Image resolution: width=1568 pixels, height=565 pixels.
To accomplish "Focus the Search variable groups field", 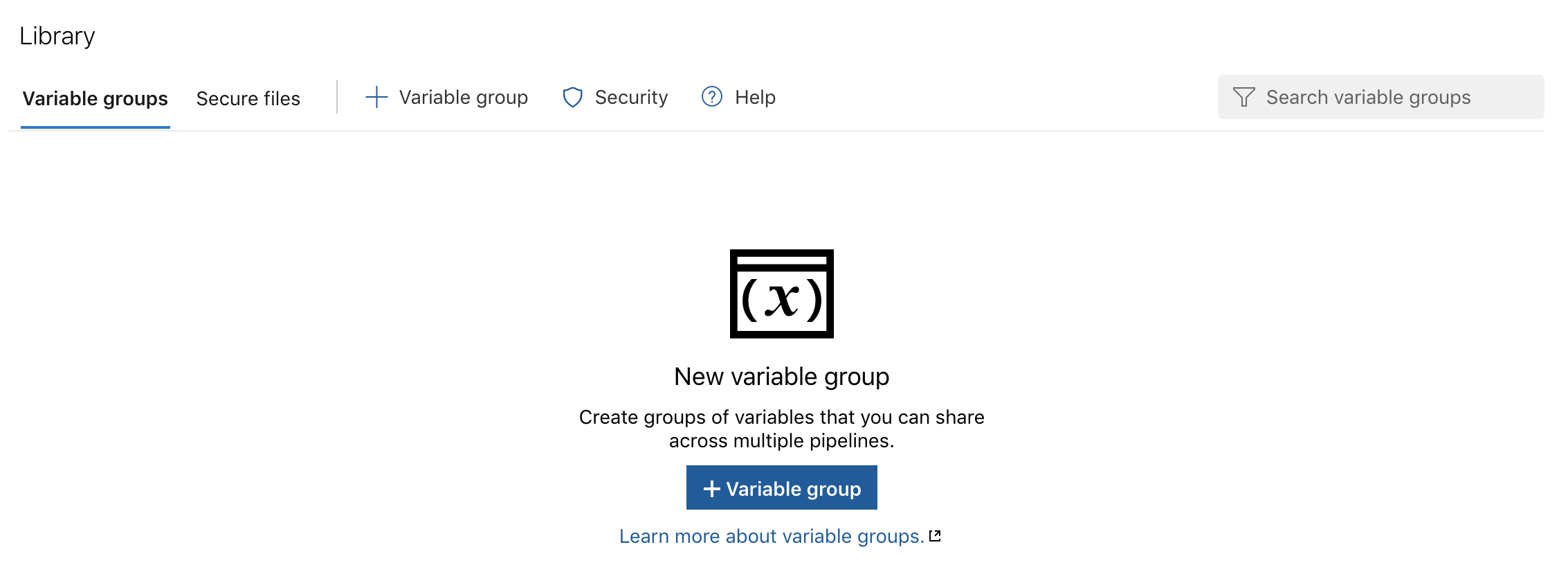I will [x=1381, y=97].
